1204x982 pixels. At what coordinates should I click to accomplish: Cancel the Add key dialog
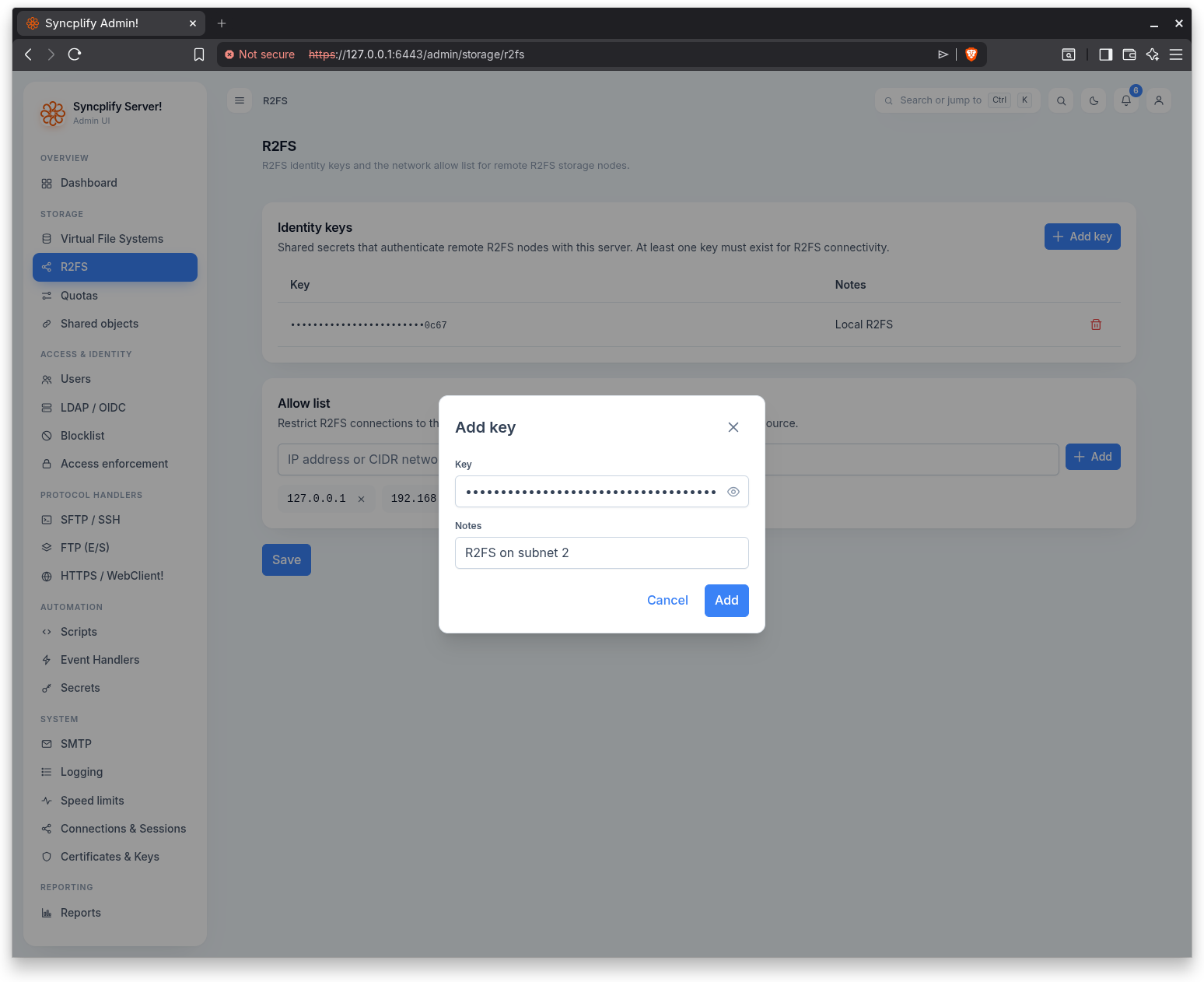pos(667,600)
